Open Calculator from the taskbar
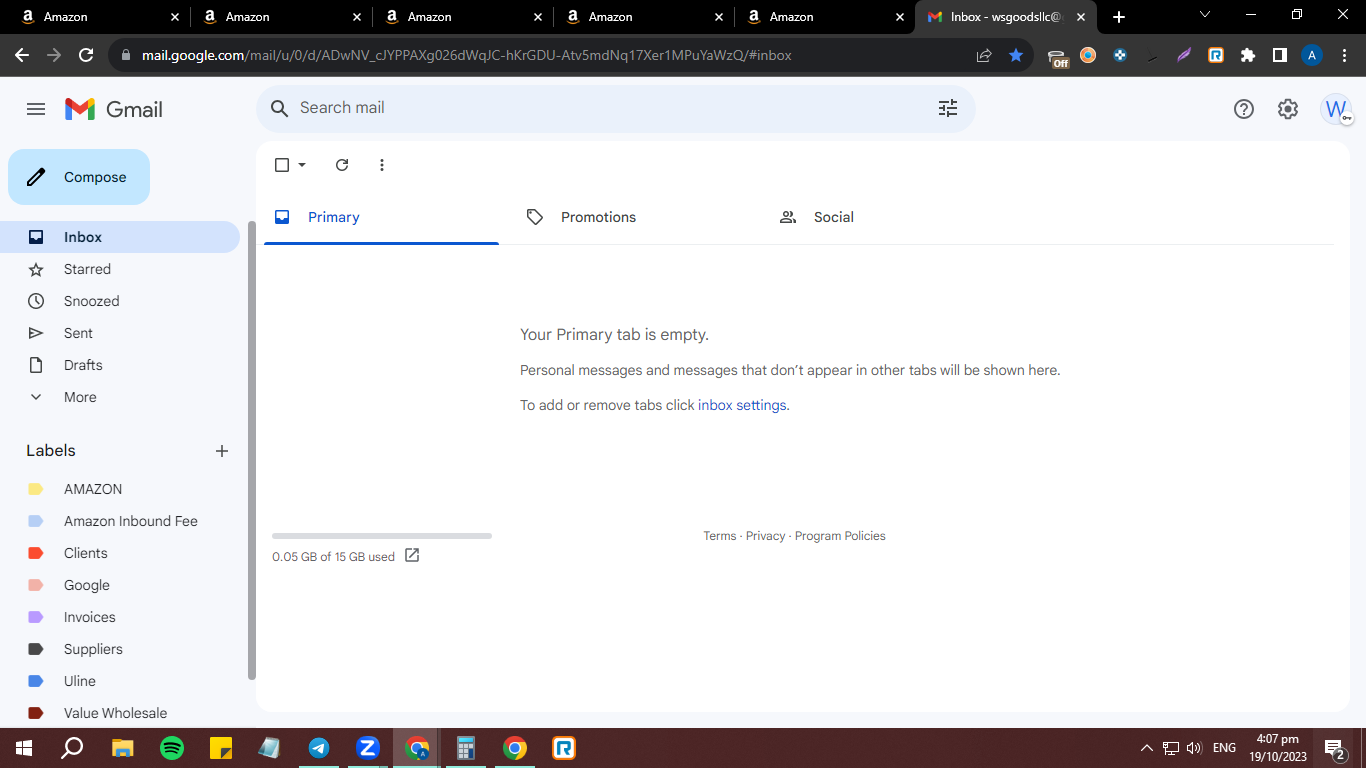Viewport: 1366px width, 768px height. click(x=466, y=748)
